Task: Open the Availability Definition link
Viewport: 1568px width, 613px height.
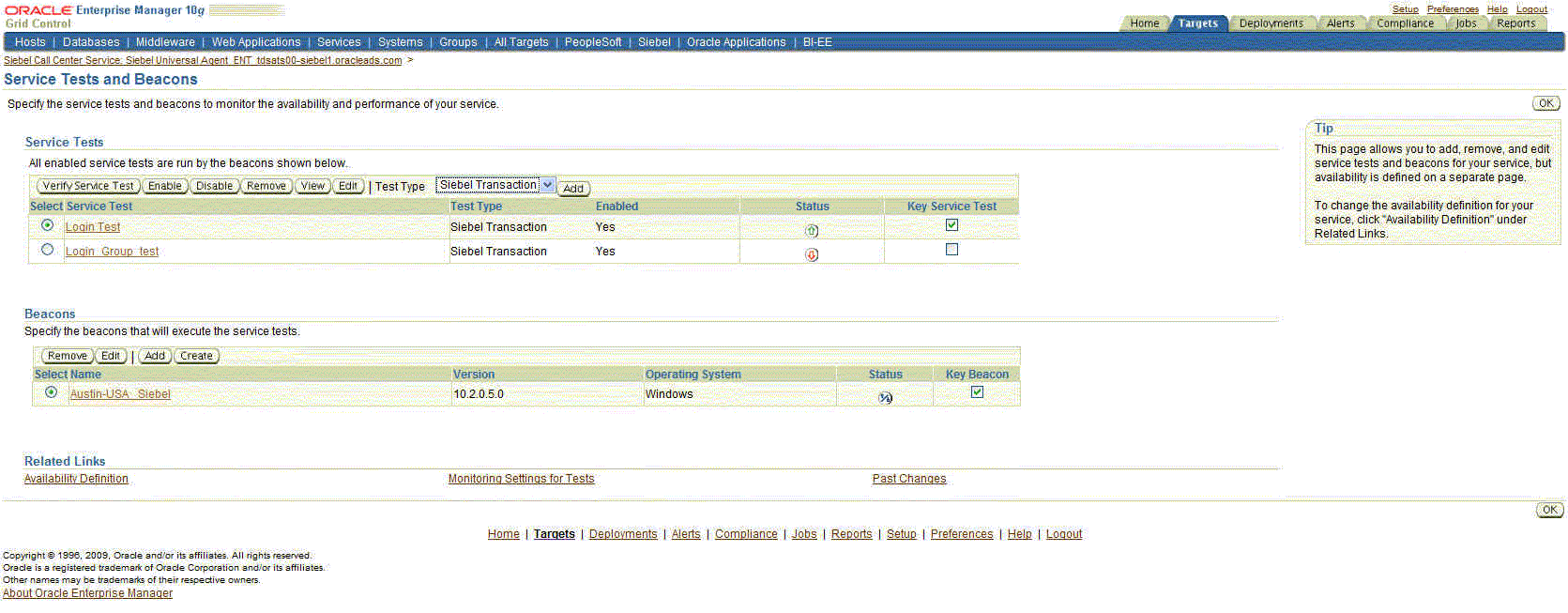Action: [76, 479]
